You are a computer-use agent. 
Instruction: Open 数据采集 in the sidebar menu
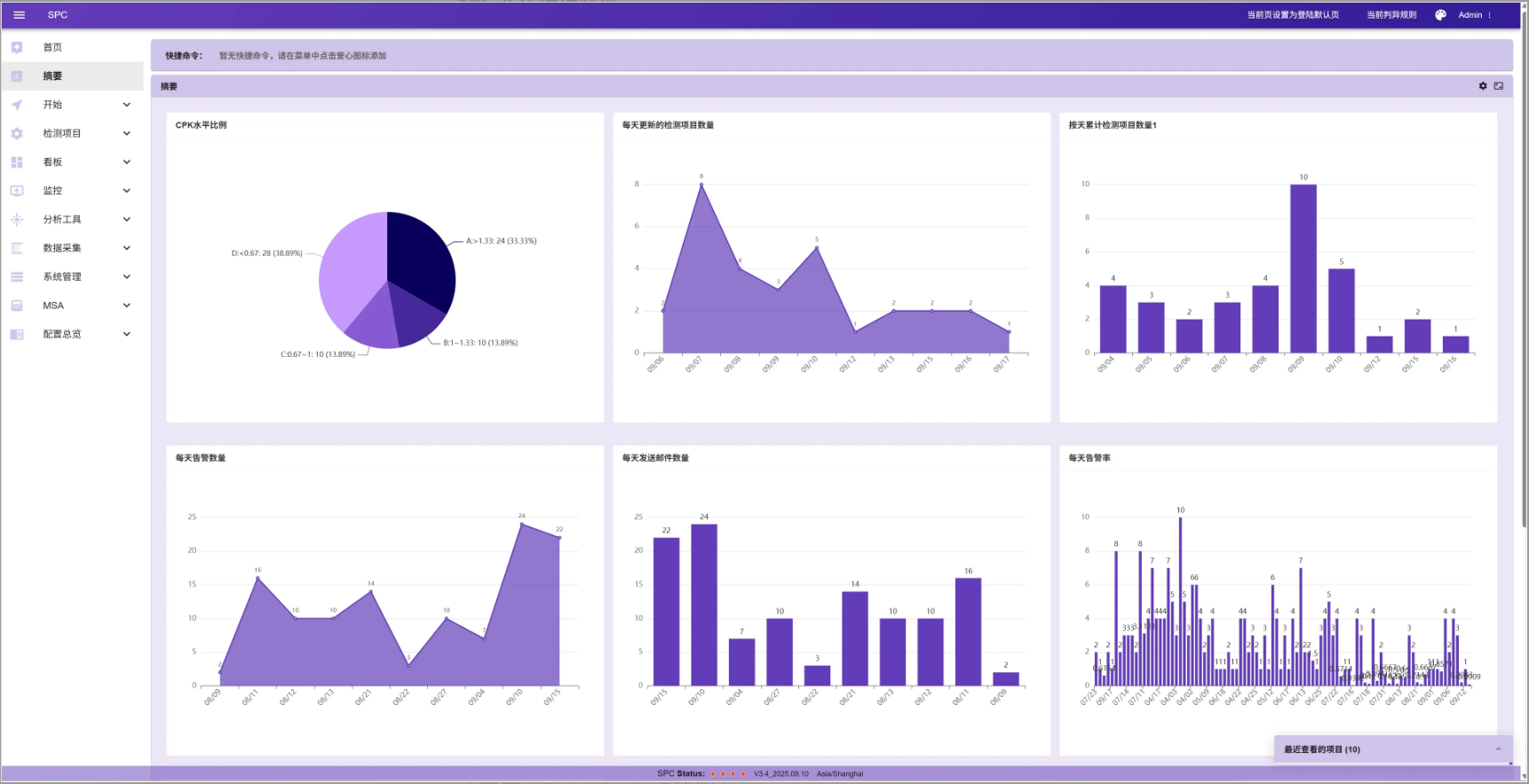click(x=62, y=248)
